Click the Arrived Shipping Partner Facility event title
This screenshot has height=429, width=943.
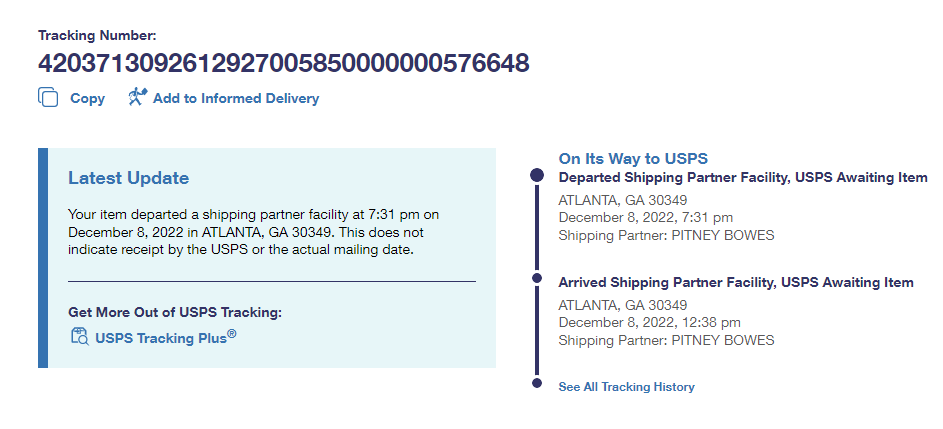pos(735,282)
